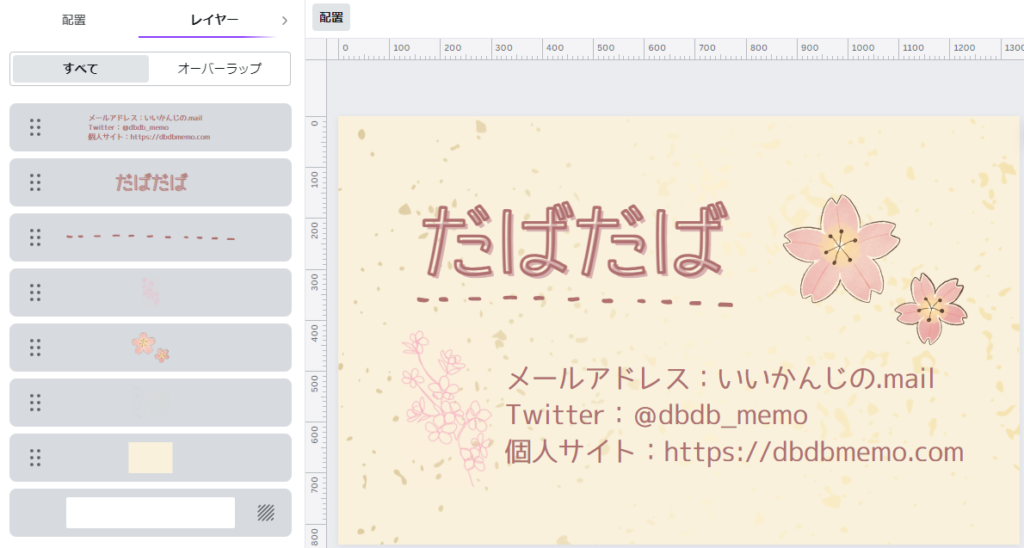Switch to the すべて layer view
This screenshot has width=1024, height=548.
pyautogui.click(x=80, y=69)
